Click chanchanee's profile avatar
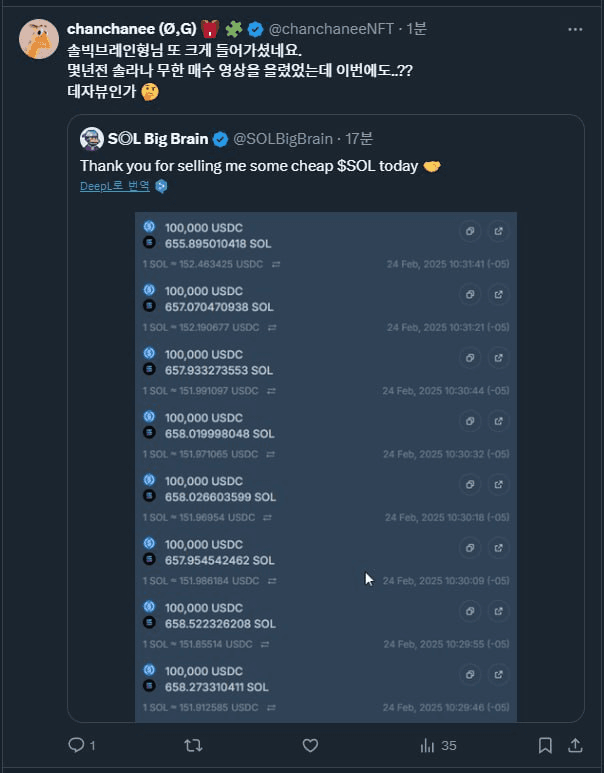 [38, 38]
